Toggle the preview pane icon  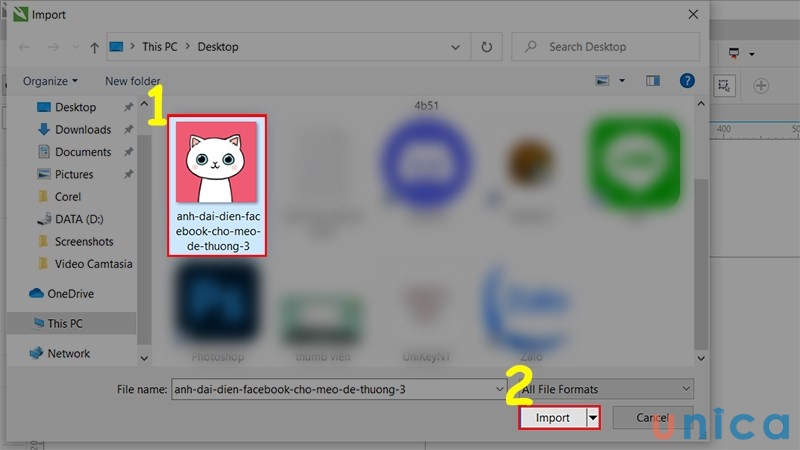point(653,81)
